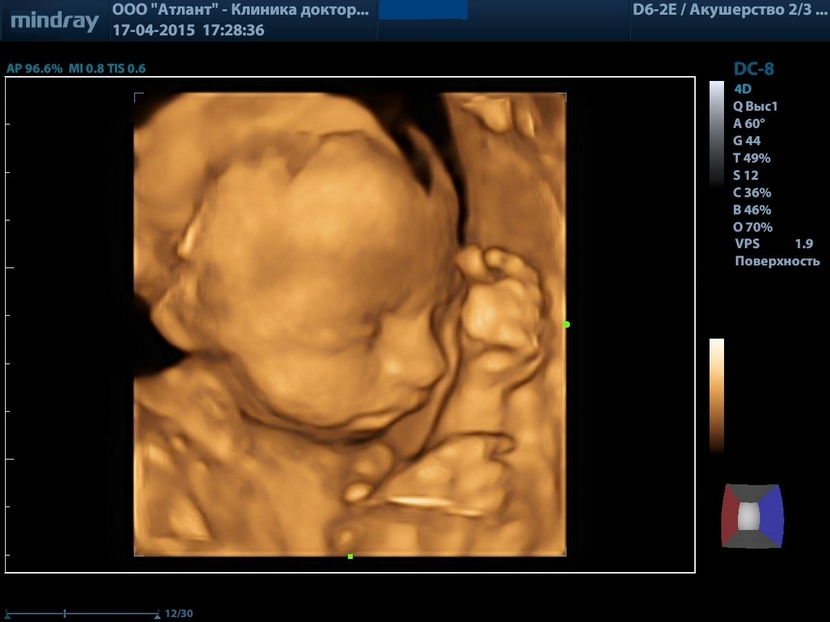Click the 3D orientation cube indicator

click(x=752, y=516)
